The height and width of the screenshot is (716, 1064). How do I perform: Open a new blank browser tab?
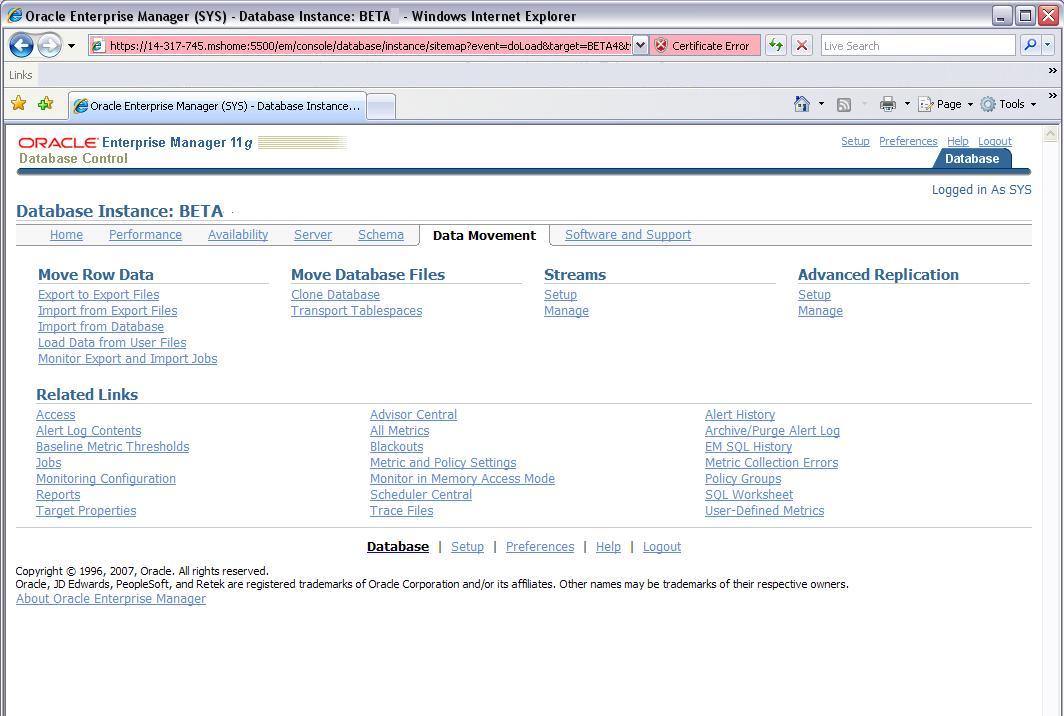coord(381,107)
